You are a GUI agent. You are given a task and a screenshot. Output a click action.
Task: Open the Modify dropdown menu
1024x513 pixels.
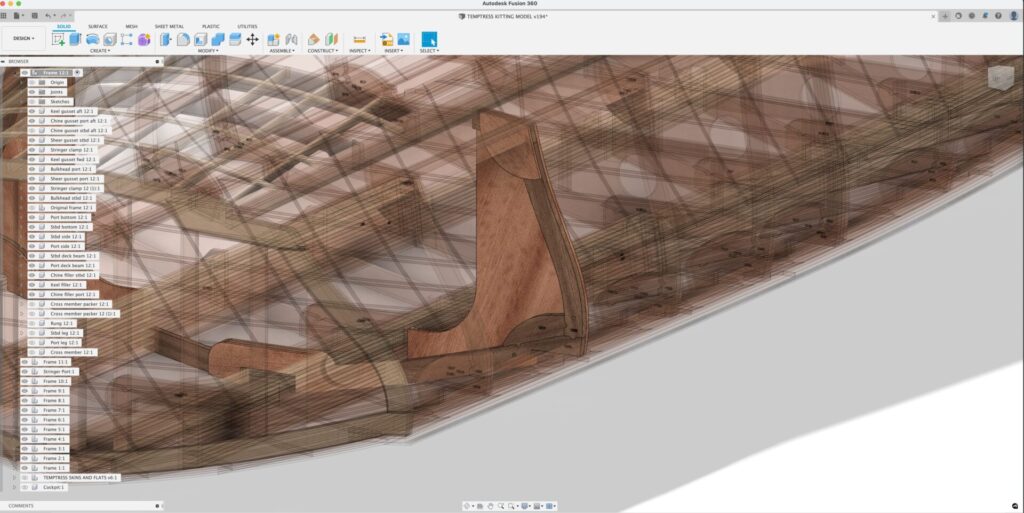coord(207,50)
